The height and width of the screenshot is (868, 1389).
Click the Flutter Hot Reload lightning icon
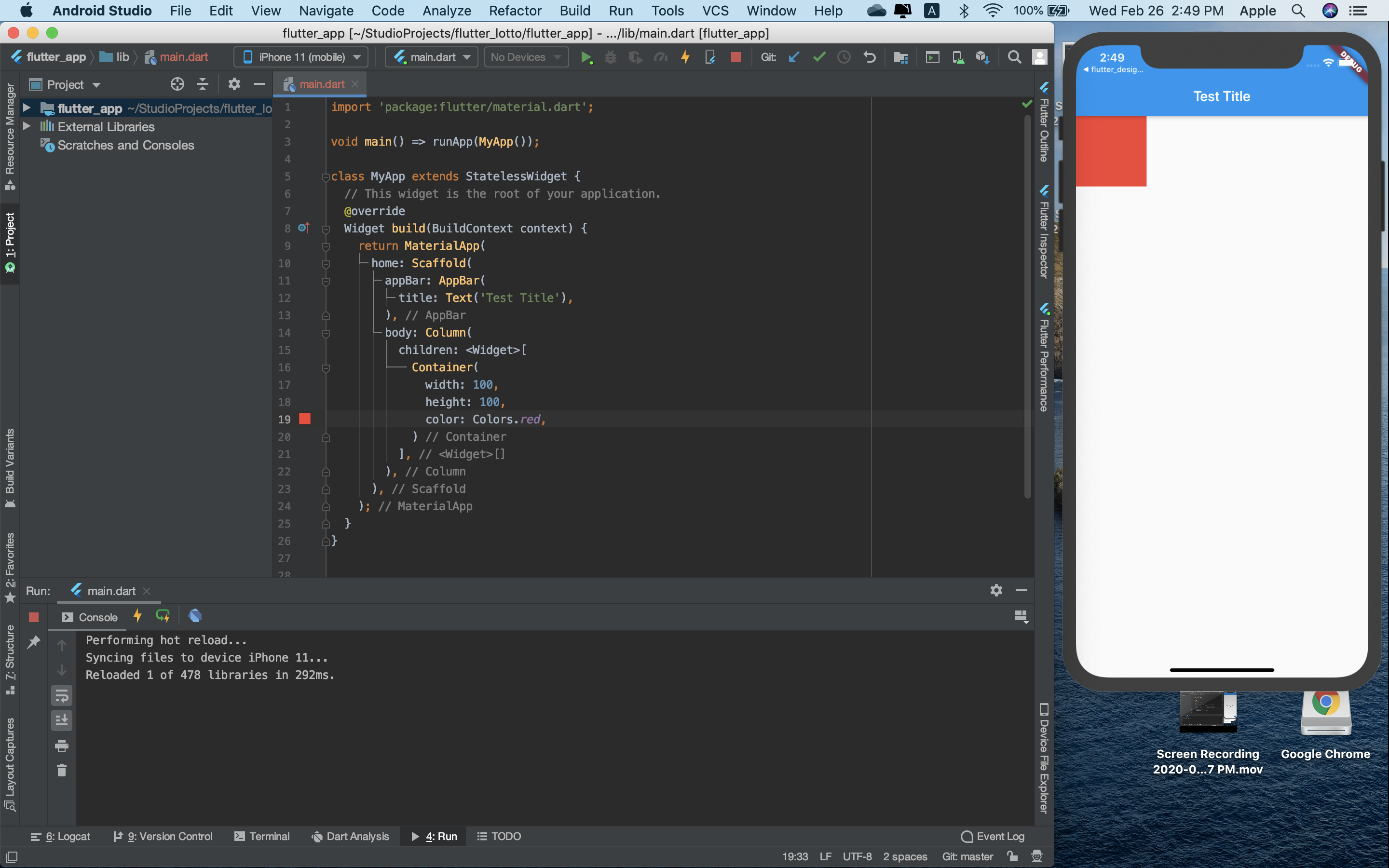685,57
